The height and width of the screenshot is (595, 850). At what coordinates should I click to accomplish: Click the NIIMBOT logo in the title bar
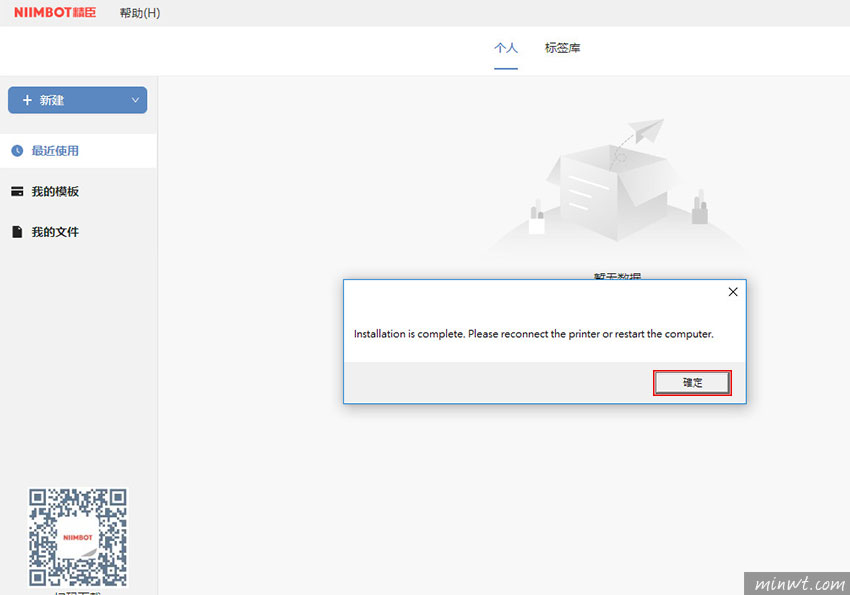(x=55, y=12)
